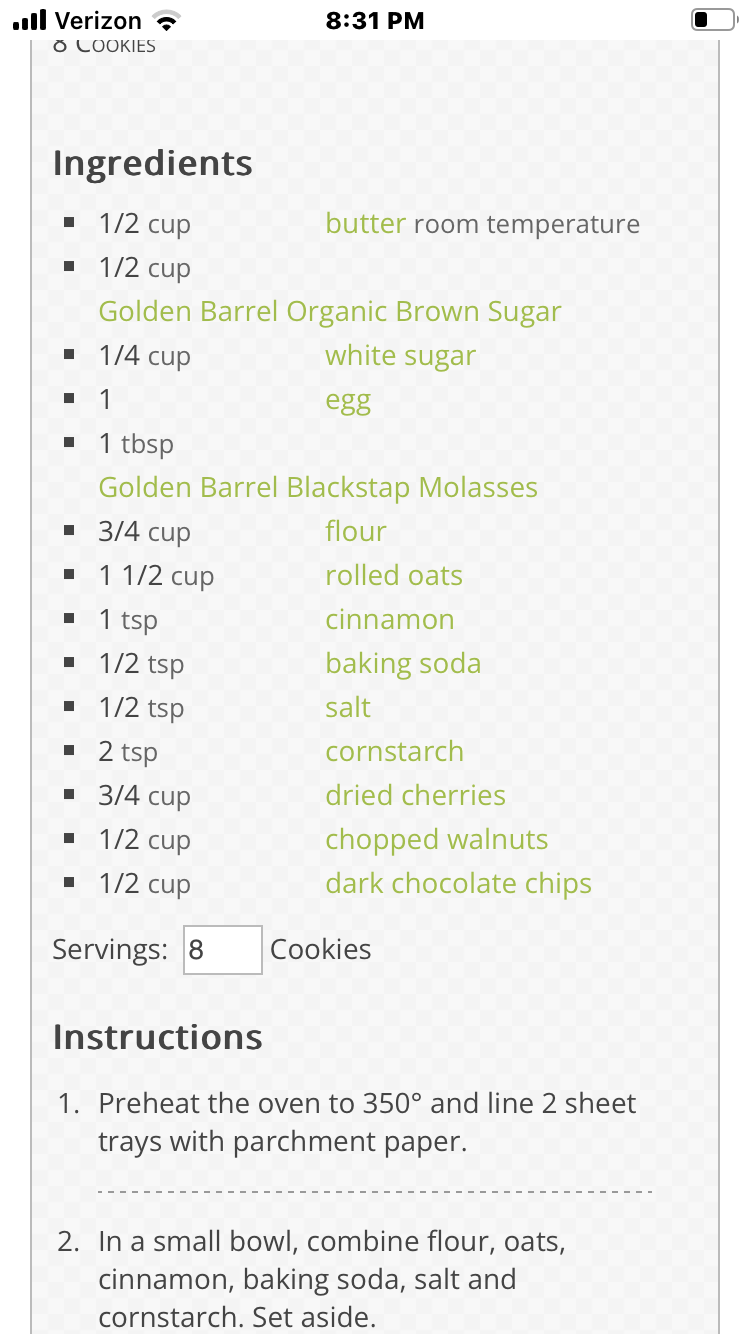Viewport: 750px width, 1334px height.
Task: Tap the 8:31 PM clock
Action: [375, 20]
